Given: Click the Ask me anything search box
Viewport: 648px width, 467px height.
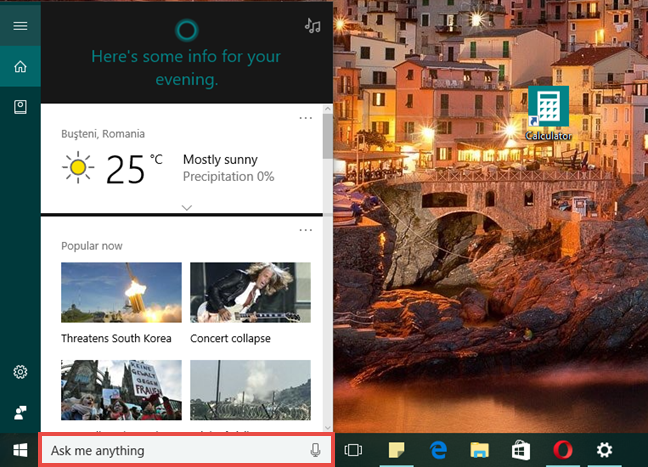Looking at the screenshot, I should click(x=186, y=450).
